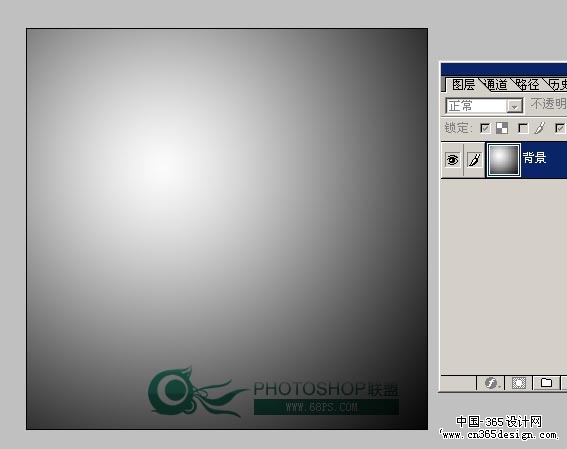This screenshot has height=449, width=567.
Task: Toggle the lock transparent pixels checkbox
Action: point(485,128)
